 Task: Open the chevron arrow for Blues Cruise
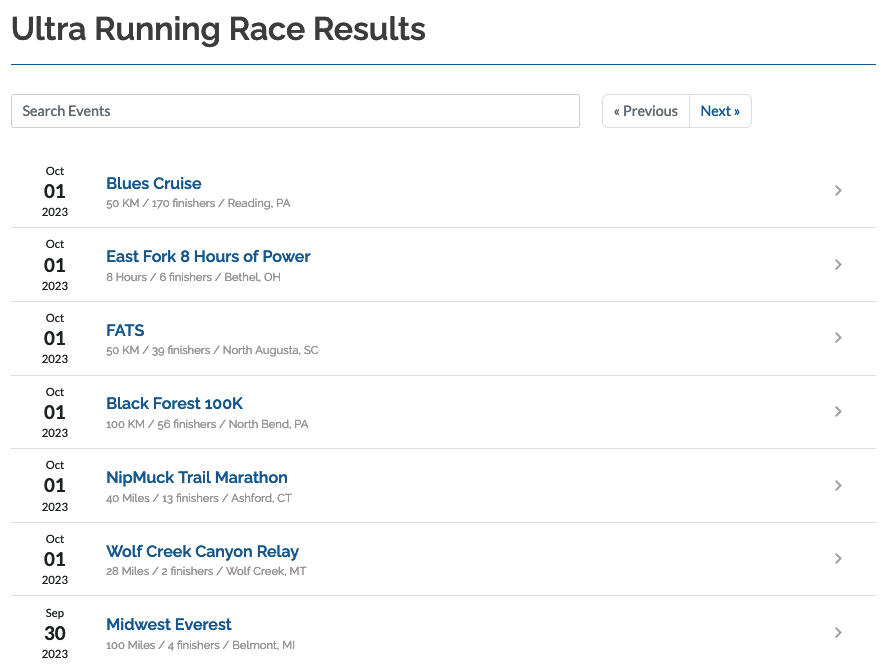(x=838, y=191)
